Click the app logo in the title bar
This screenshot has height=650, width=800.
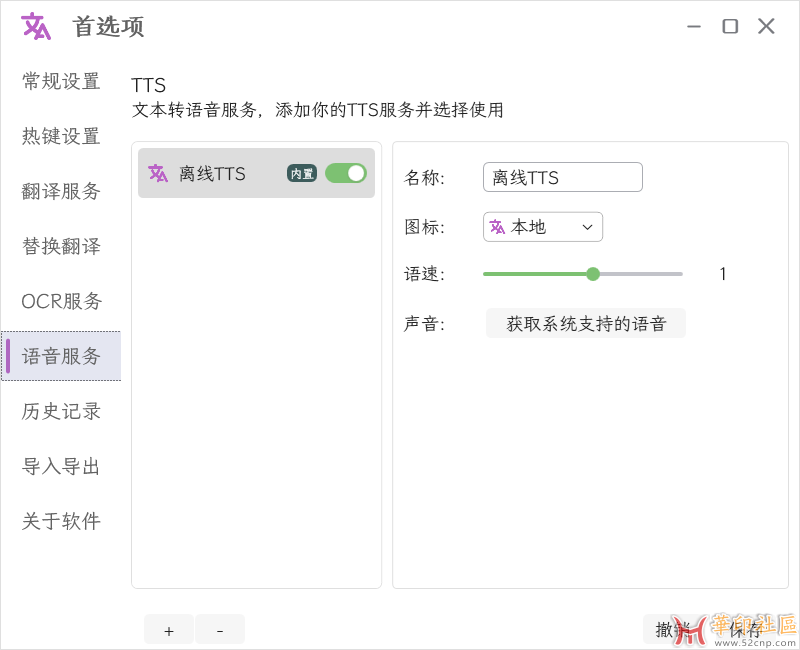coord(35,26)
